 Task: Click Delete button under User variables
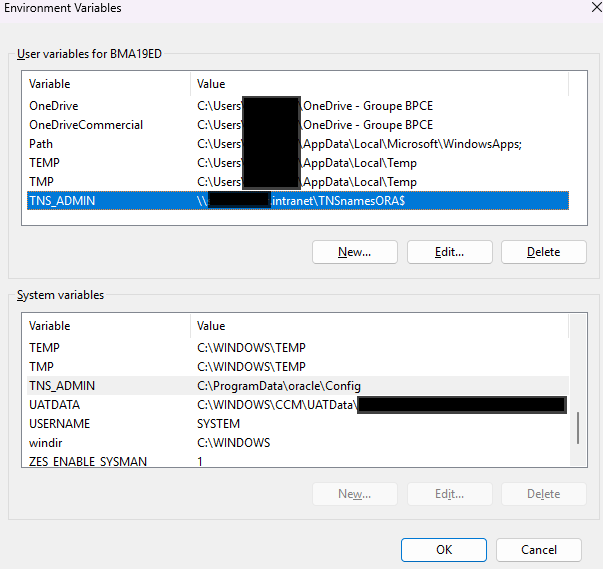pos(544,252)
